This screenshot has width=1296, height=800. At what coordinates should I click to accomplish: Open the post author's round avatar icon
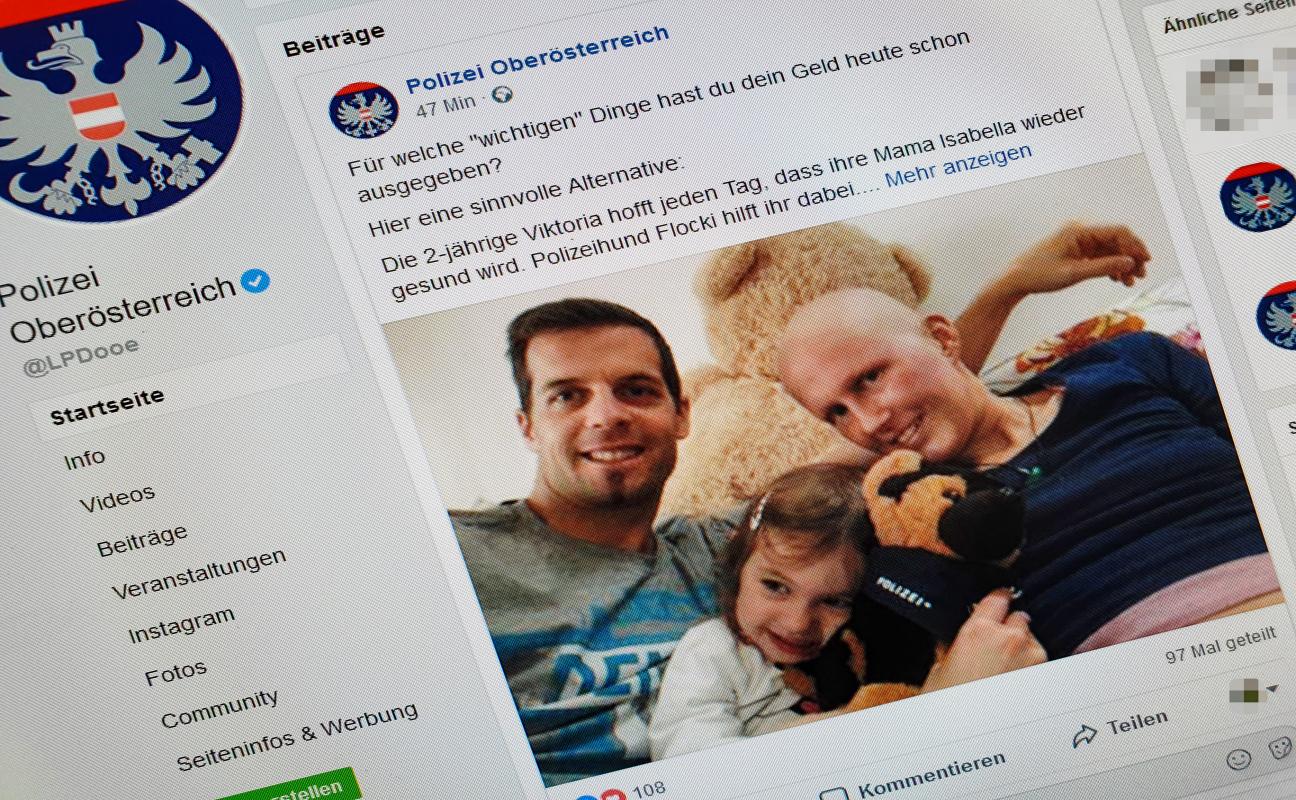[364, 110]
